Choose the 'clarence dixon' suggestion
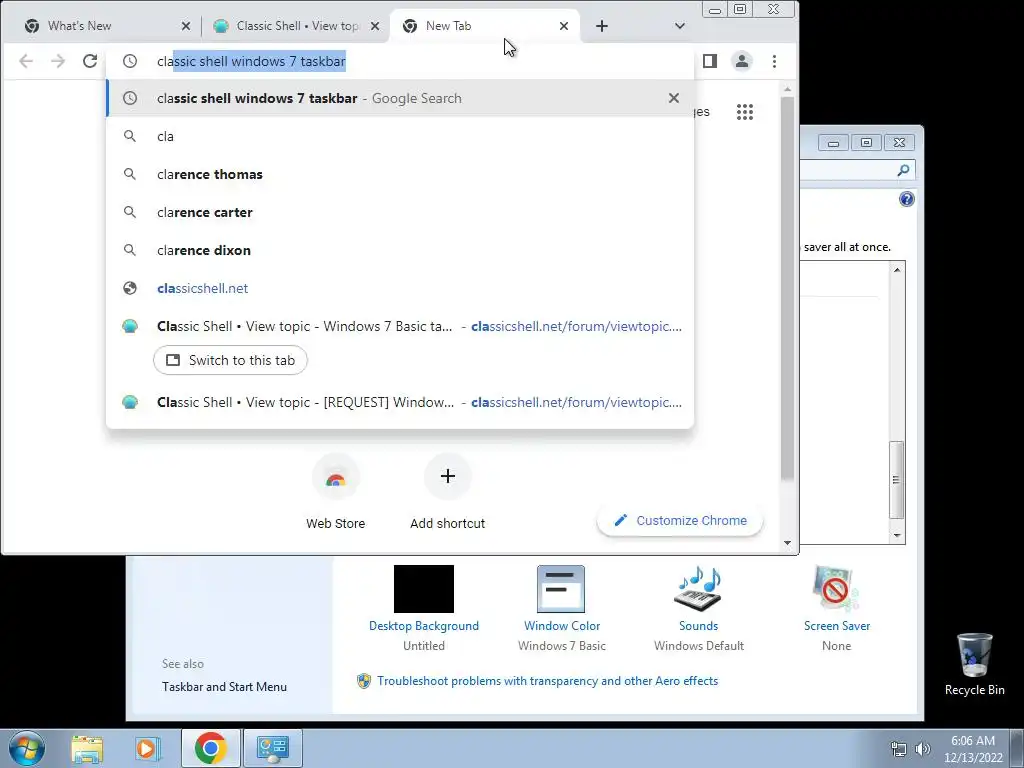This screenshot has width=1024, height=768. click(x=400, y=250)
